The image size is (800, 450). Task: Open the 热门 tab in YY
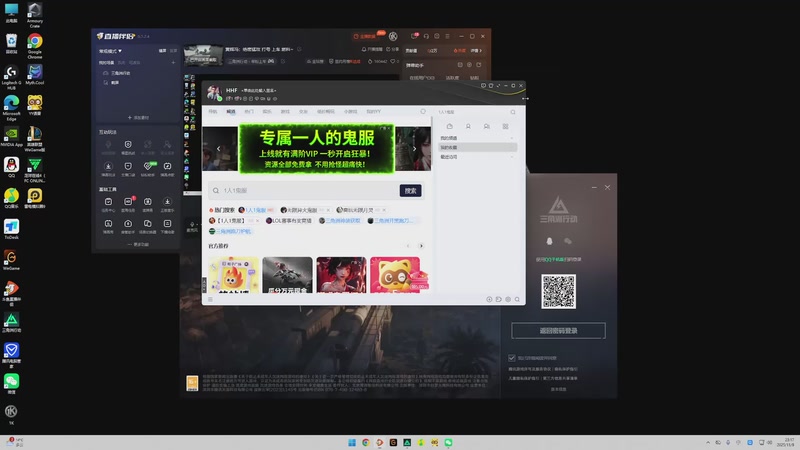(249, 111)
